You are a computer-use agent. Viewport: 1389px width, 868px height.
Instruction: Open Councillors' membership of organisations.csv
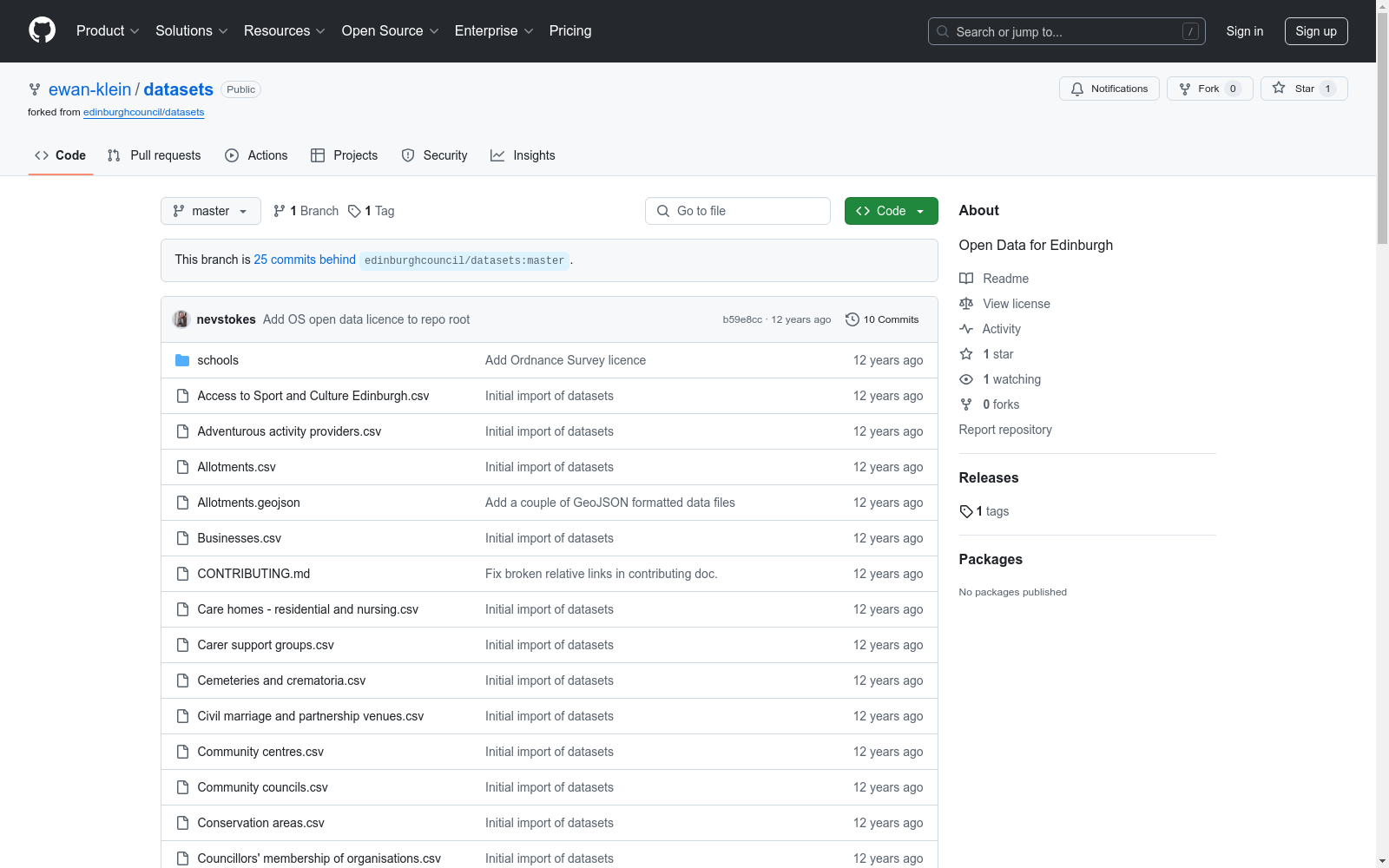click(x=319, y=858)
